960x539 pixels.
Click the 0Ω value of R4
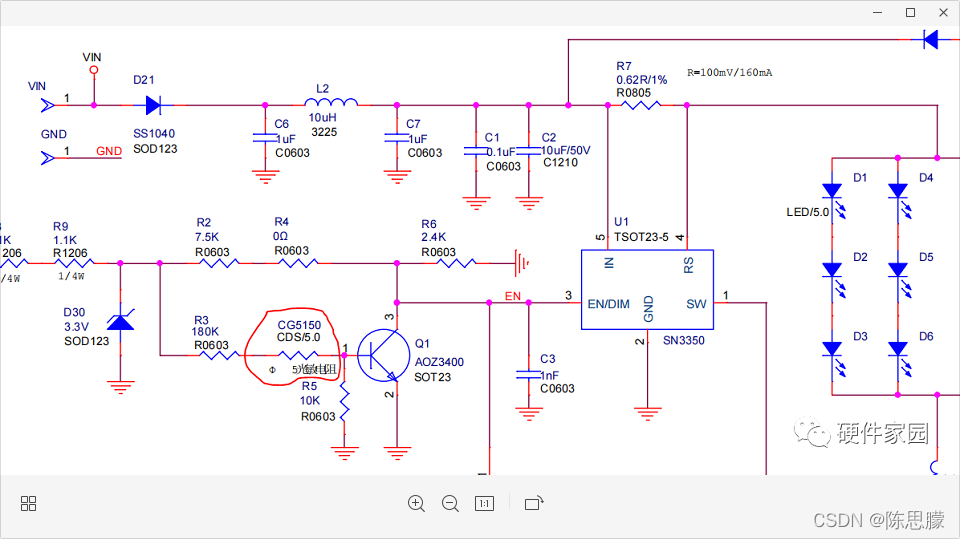pyautogui.click(x=280, y=236)
